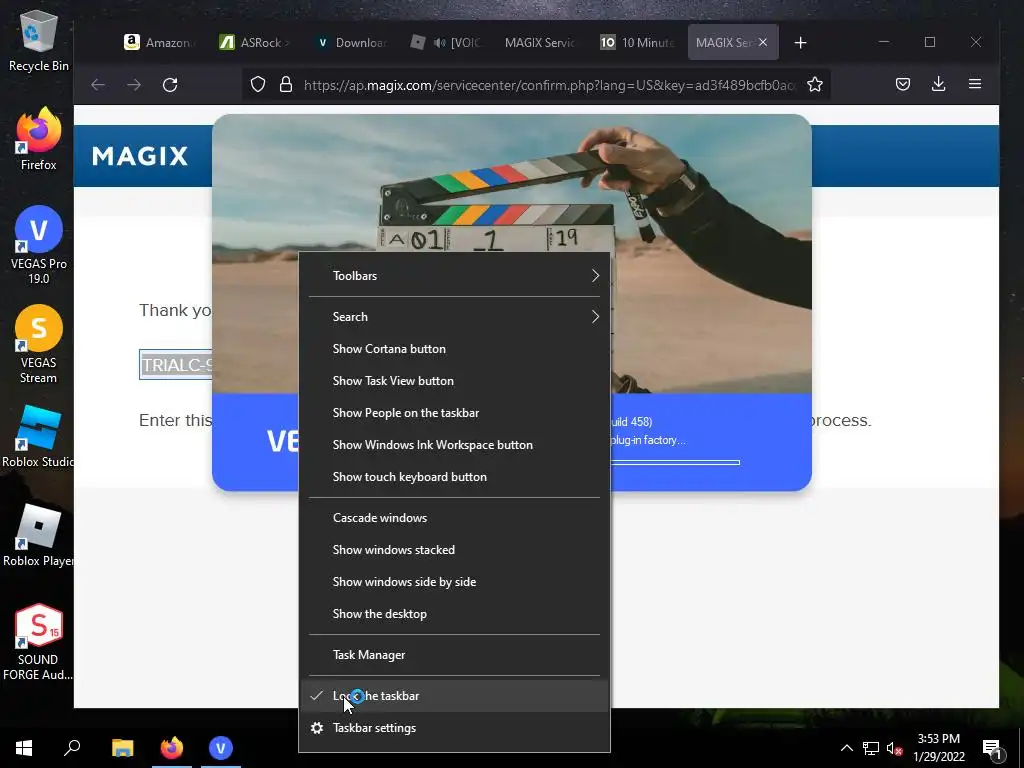1024x768 pixels.
Task: Toggle Show Cortana button
Action: pyautogui.click(x=455, y=349)
